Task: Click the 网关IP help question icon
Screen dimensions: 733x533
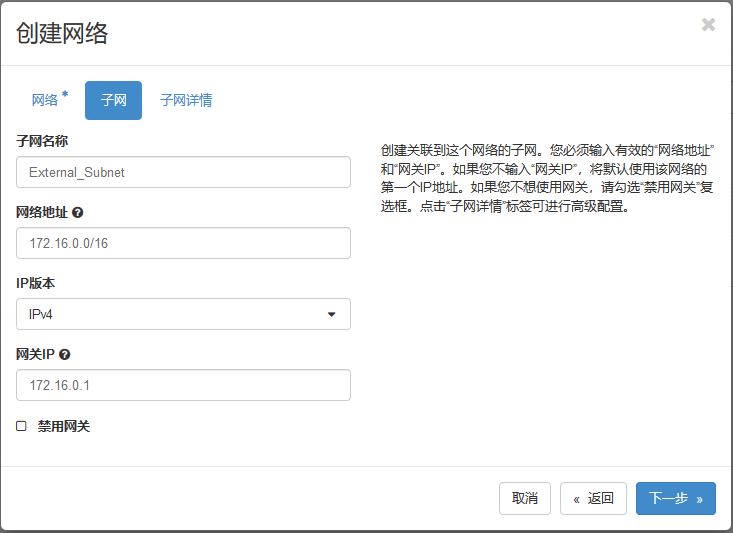Action: (65, 354)
